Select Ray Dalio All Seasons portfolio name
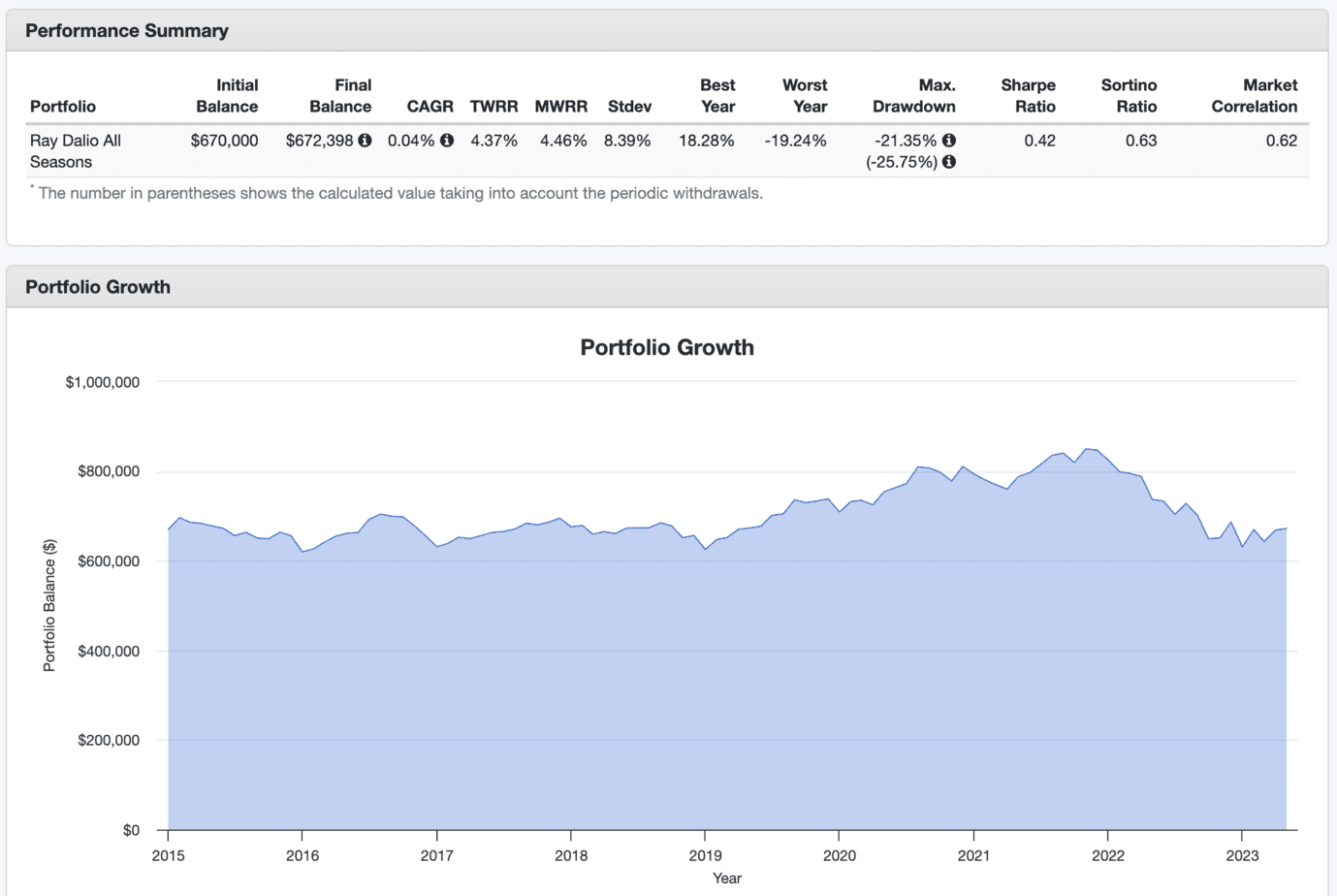 76,151
